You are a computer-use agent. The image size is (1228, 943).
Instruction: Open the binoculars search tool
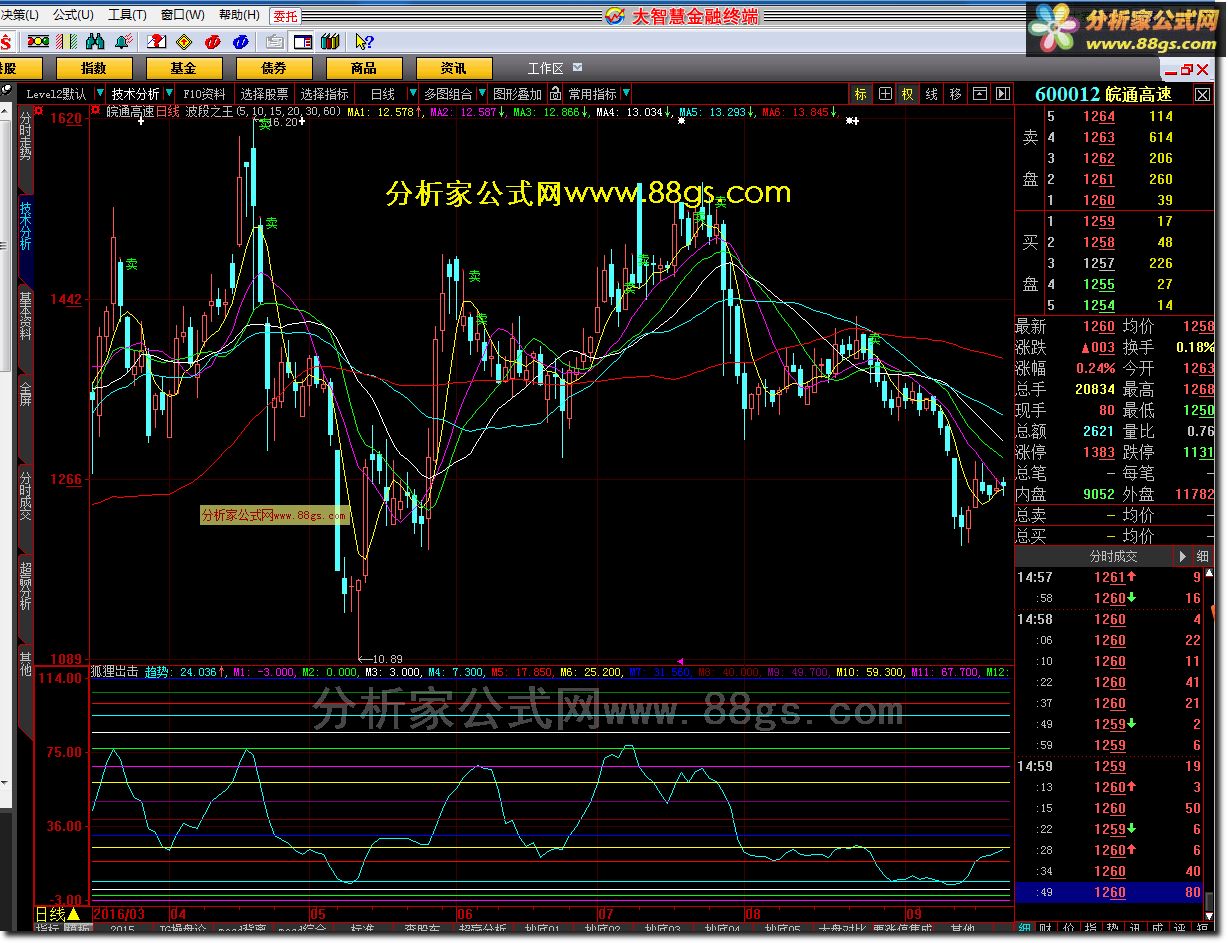coord(96,42)
